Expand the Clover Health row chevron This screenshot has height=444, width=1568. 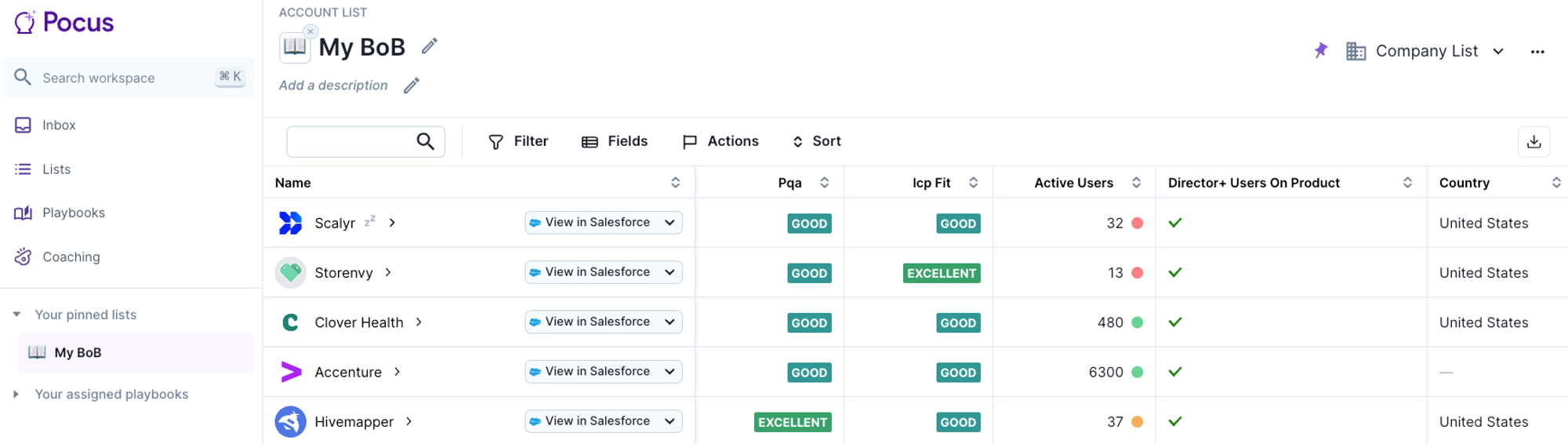(x=419, y=322)
